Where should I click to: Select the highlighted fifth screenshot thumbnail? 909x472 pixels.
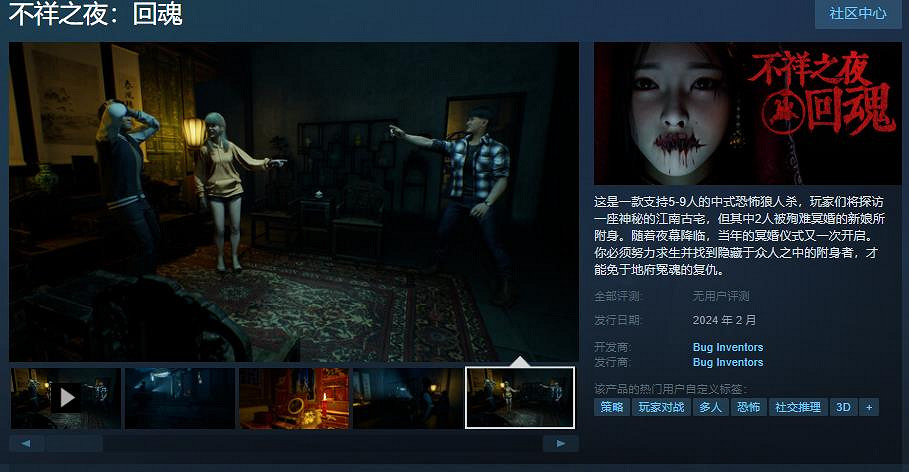(x=520, y=398)
